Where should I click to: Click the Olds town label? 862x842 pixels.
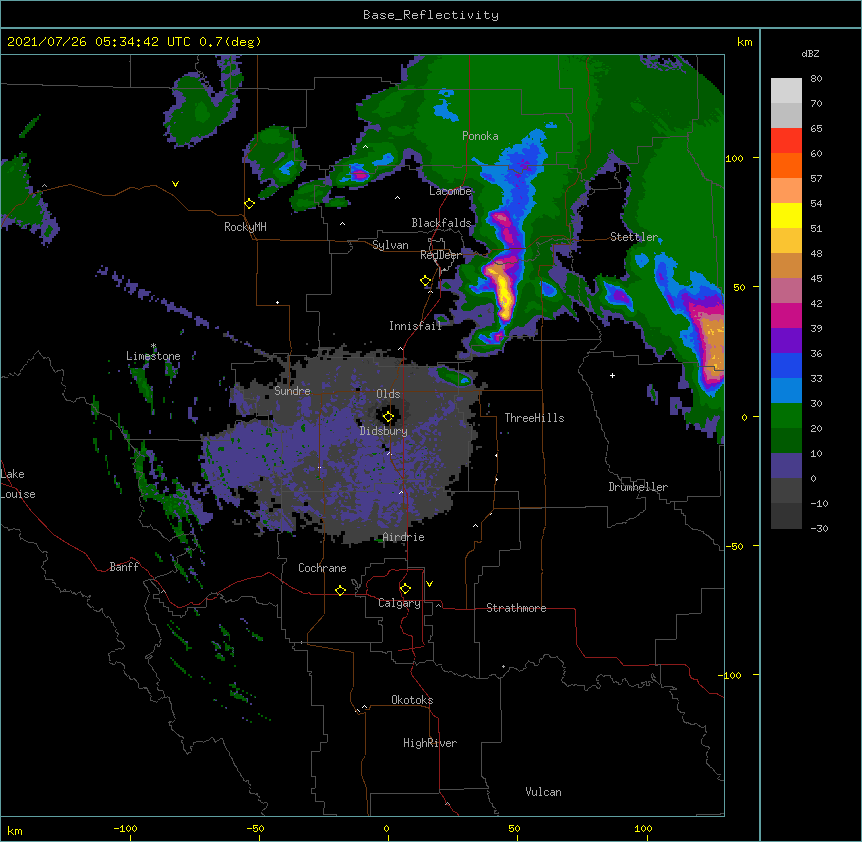coord(388,394)
